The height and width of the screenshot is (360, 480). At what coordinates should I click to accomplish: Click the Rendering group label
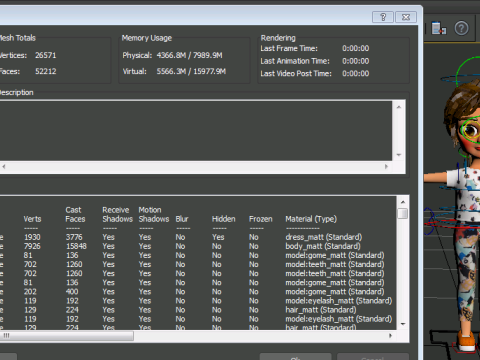pyautogui.click(x=278, y=38)
